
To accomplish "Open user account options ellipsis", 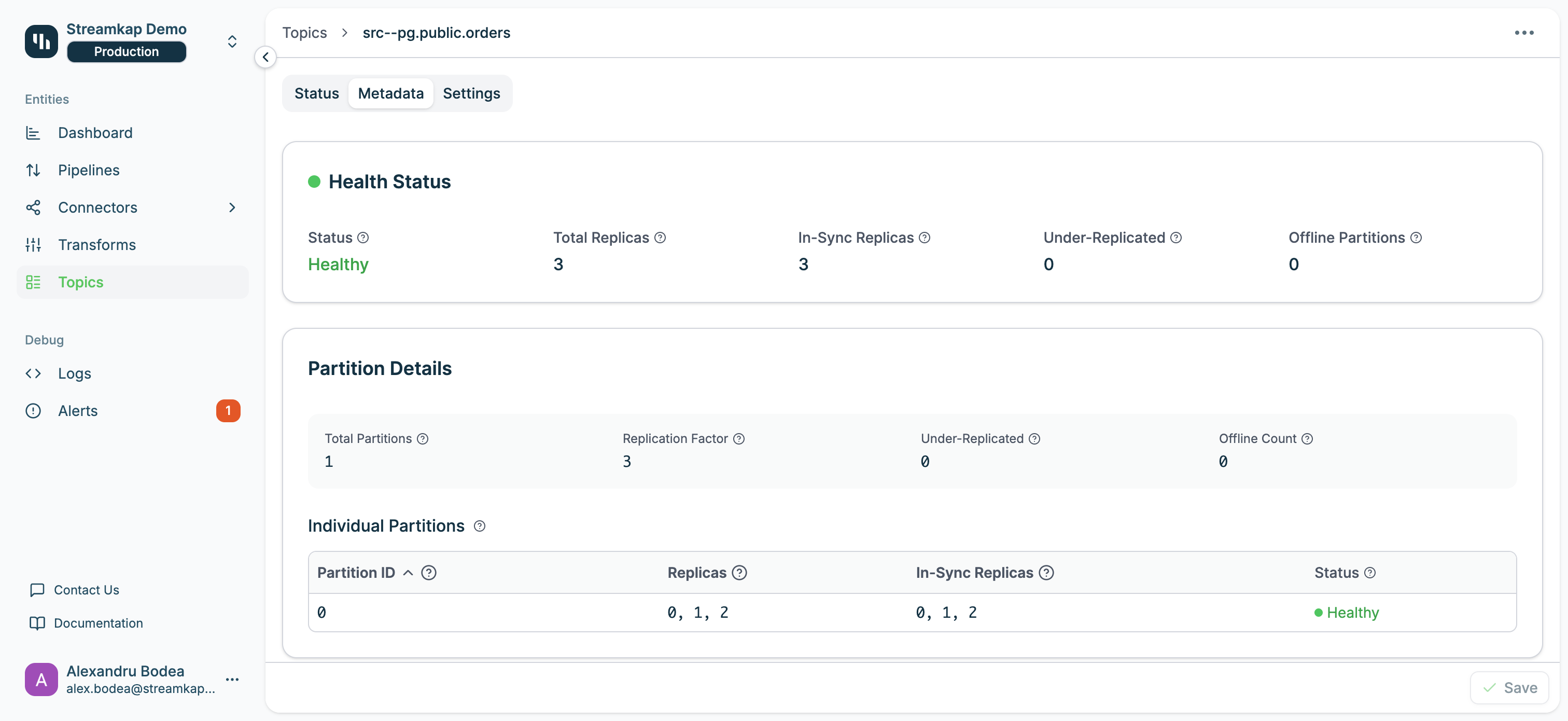I will tap(232, 679).
